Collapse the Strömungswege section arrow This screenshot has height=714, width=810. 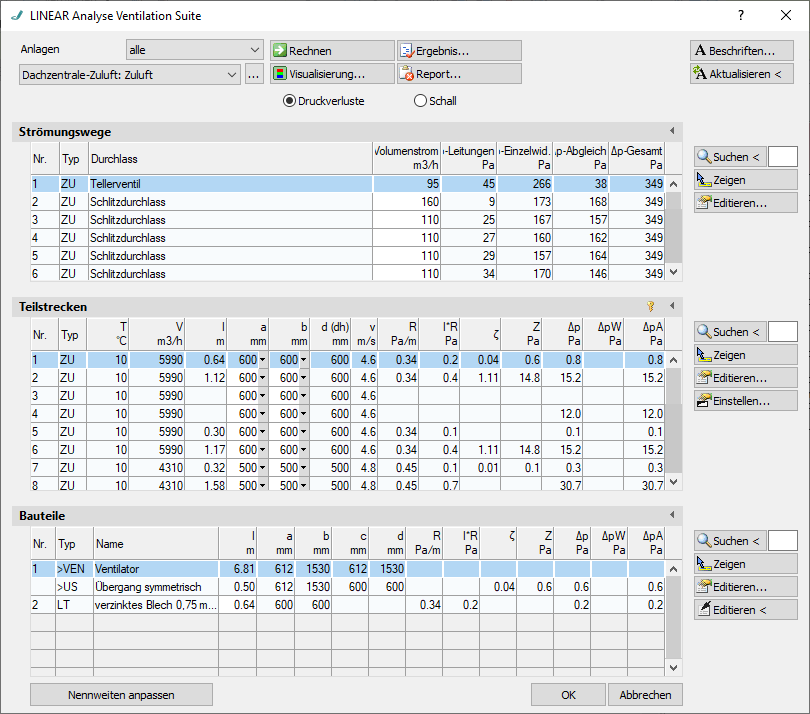672,131
